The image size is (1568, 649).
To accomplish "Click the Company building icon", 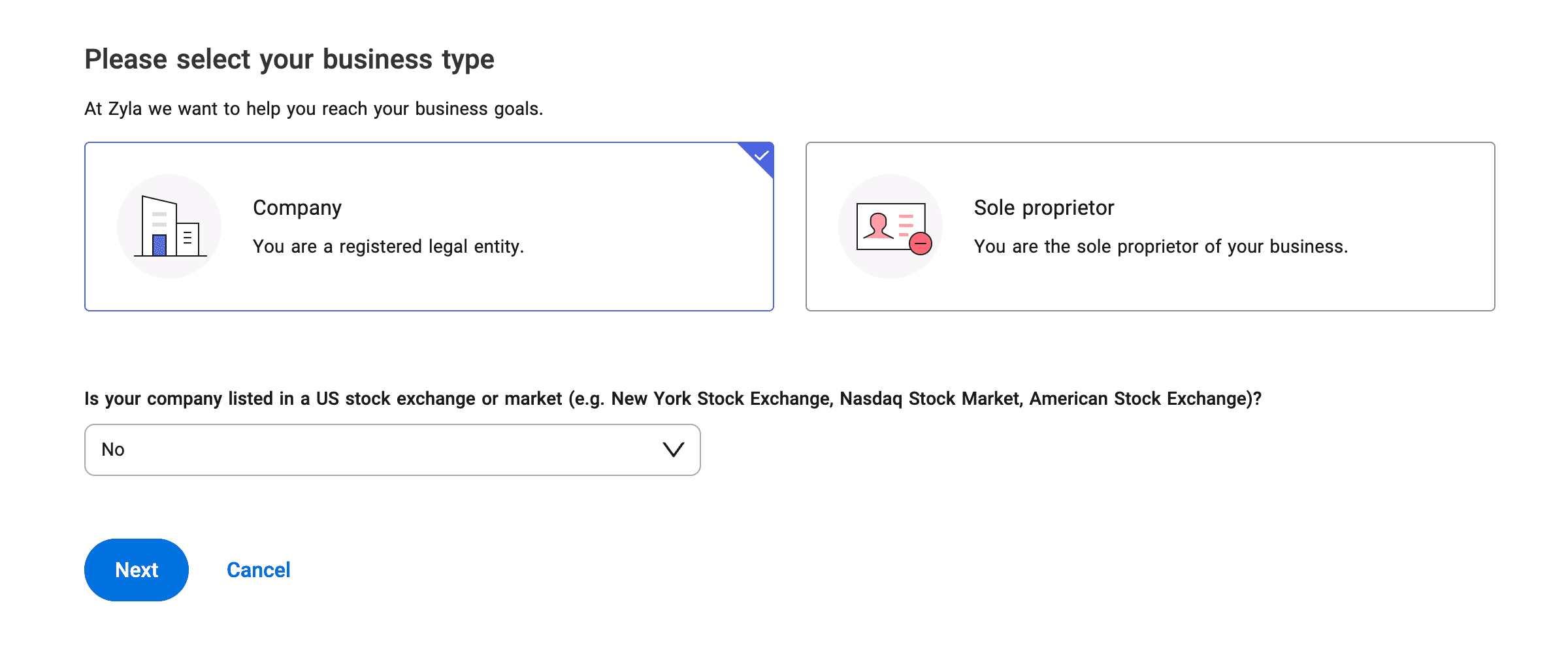I will (169, 227).
